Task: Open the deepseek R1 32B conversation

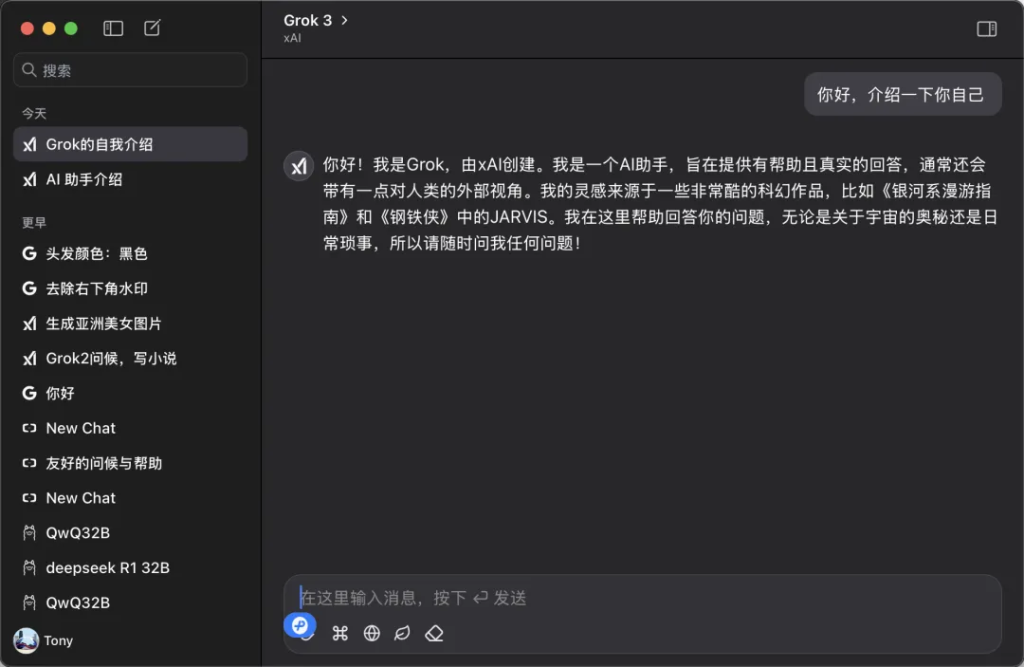Action: pyautogui.click(x=130, y=568)
